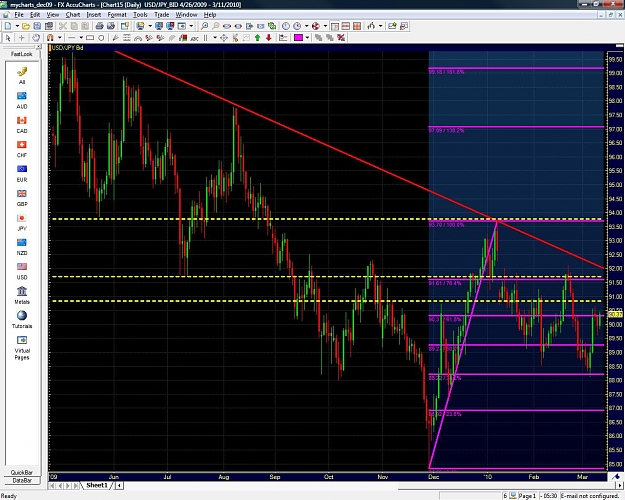
Task: Select CHF in FastLook panel
Action: [x=22, y=149]
